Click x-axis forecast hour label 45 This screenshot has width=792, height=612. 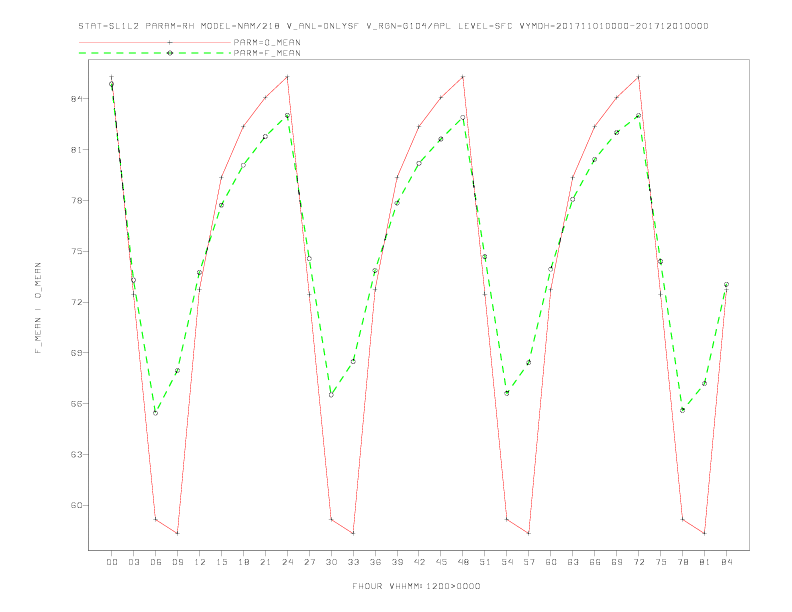click(441, 562)
